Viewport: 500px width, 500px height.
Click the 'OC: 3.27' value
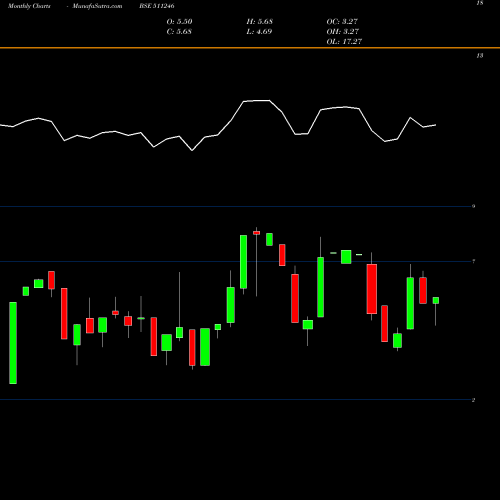pos(342,22)
